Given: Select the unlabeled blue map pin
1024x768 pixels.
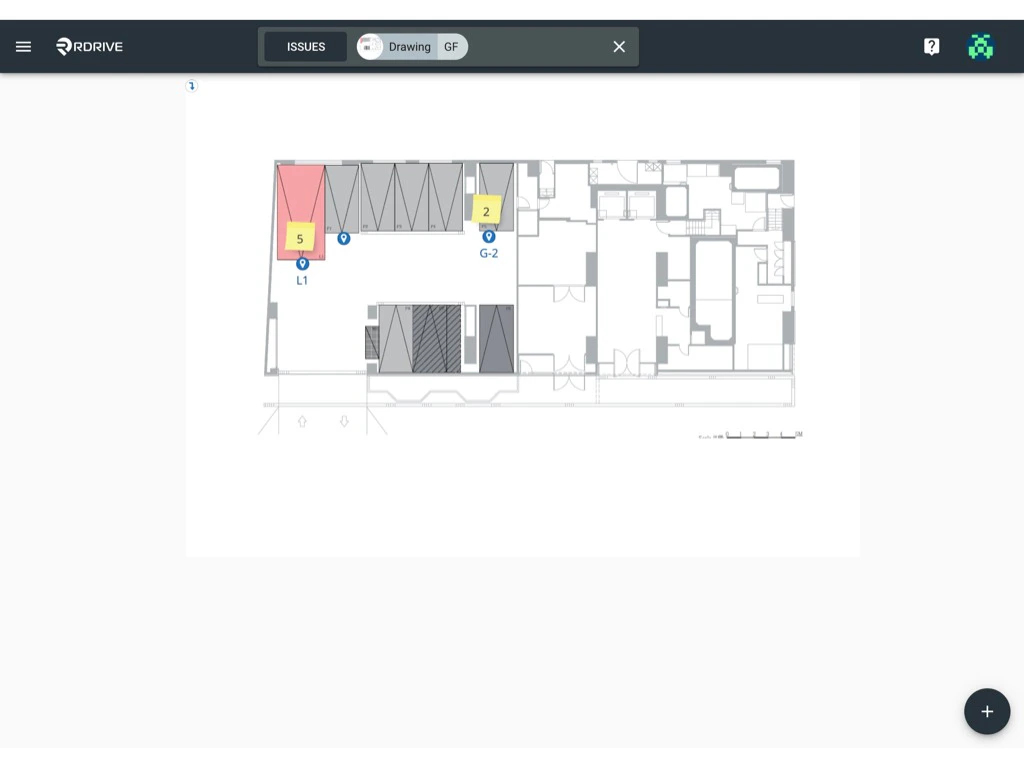Looking at the screenshot, I should click(344, 238).
